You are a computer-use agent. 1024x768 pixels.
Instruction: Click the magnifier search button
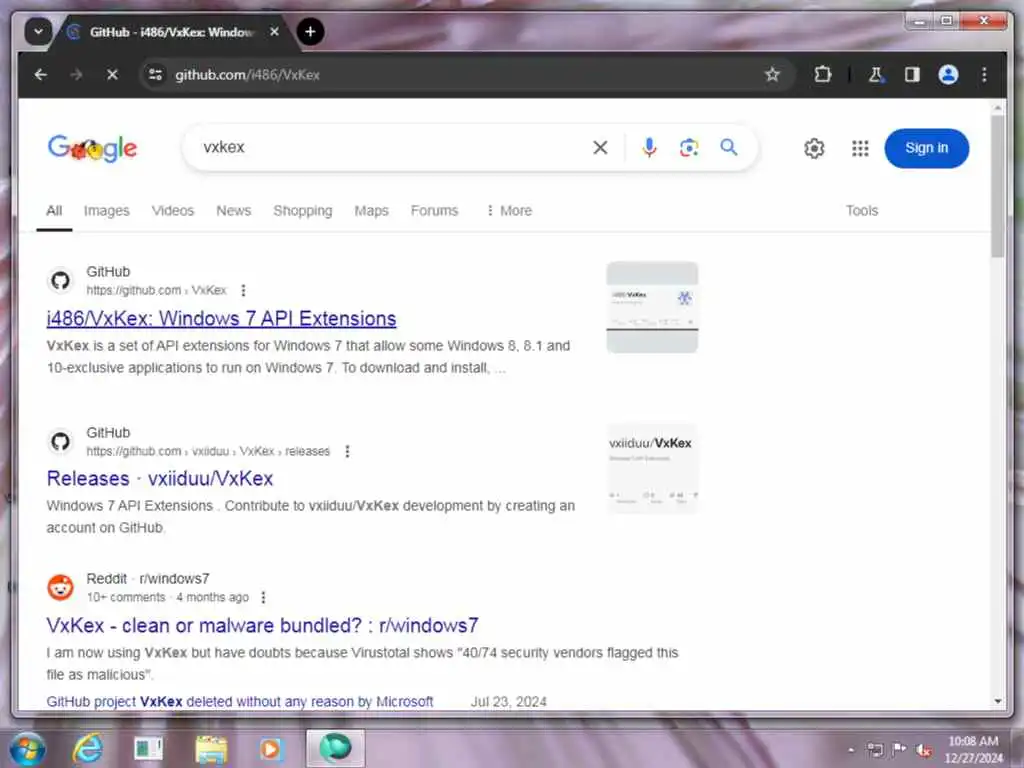[729, 148]
